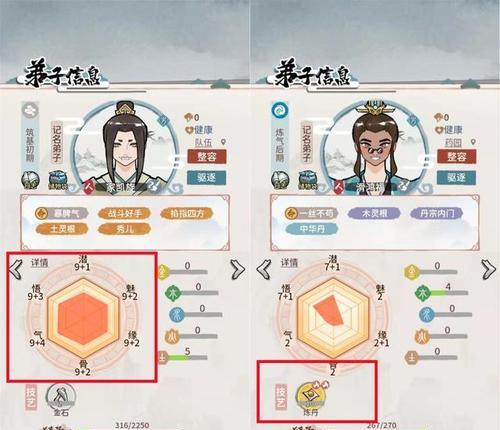Tap the wood element icon in right panel
The height and width of the screenshot is (430, 500).
coord(423,293)
